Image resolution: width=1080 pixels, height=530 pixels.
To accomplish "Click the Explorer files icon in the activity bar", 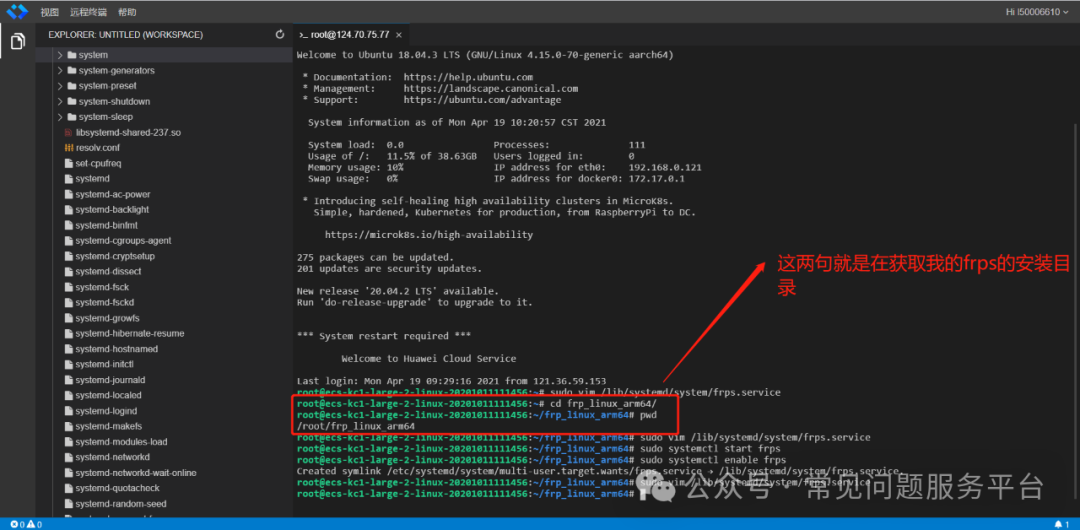I will click(17, 41).
